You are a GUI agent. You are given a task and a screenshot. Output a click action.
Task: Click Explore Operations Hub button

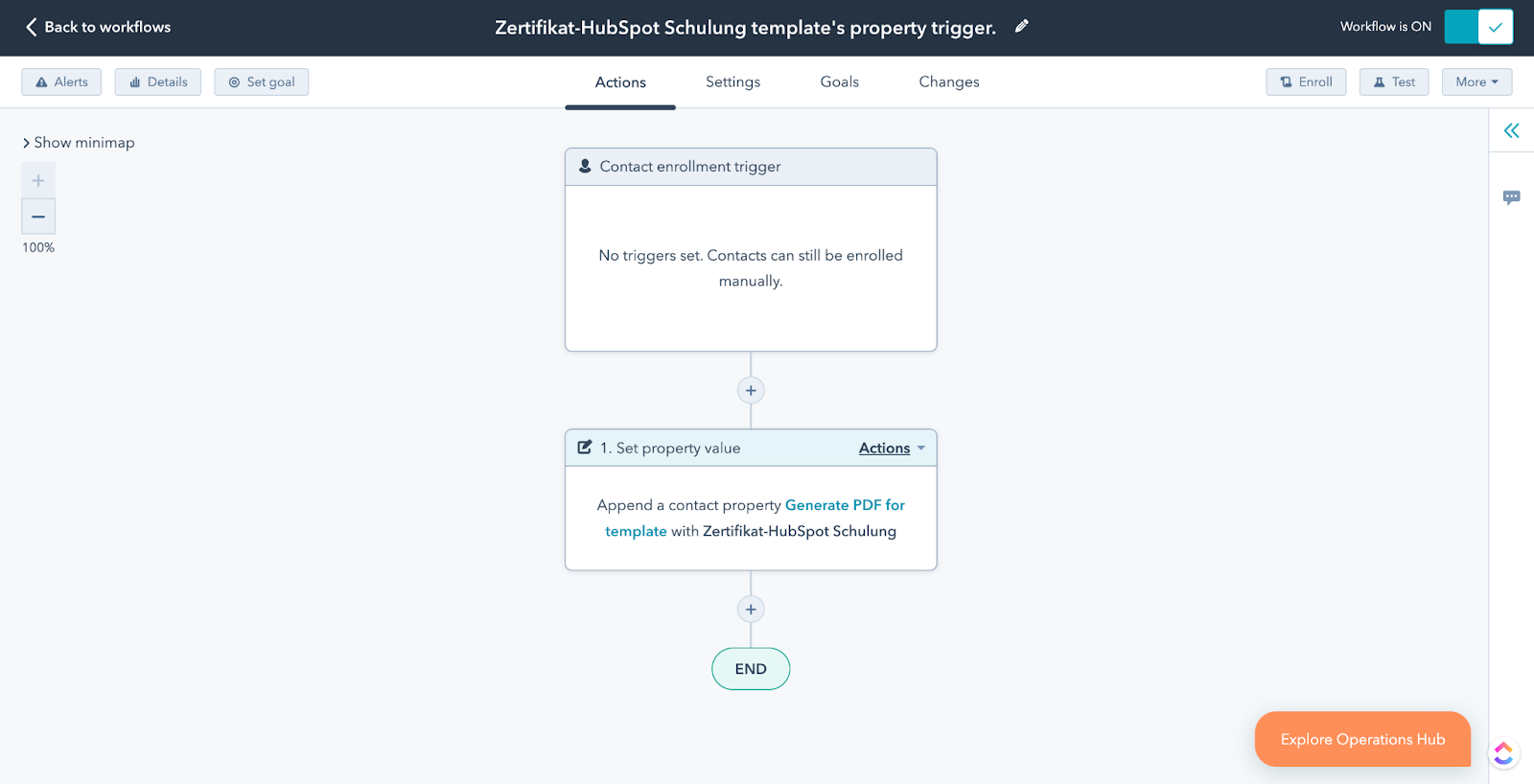(x=1362, y=739)
